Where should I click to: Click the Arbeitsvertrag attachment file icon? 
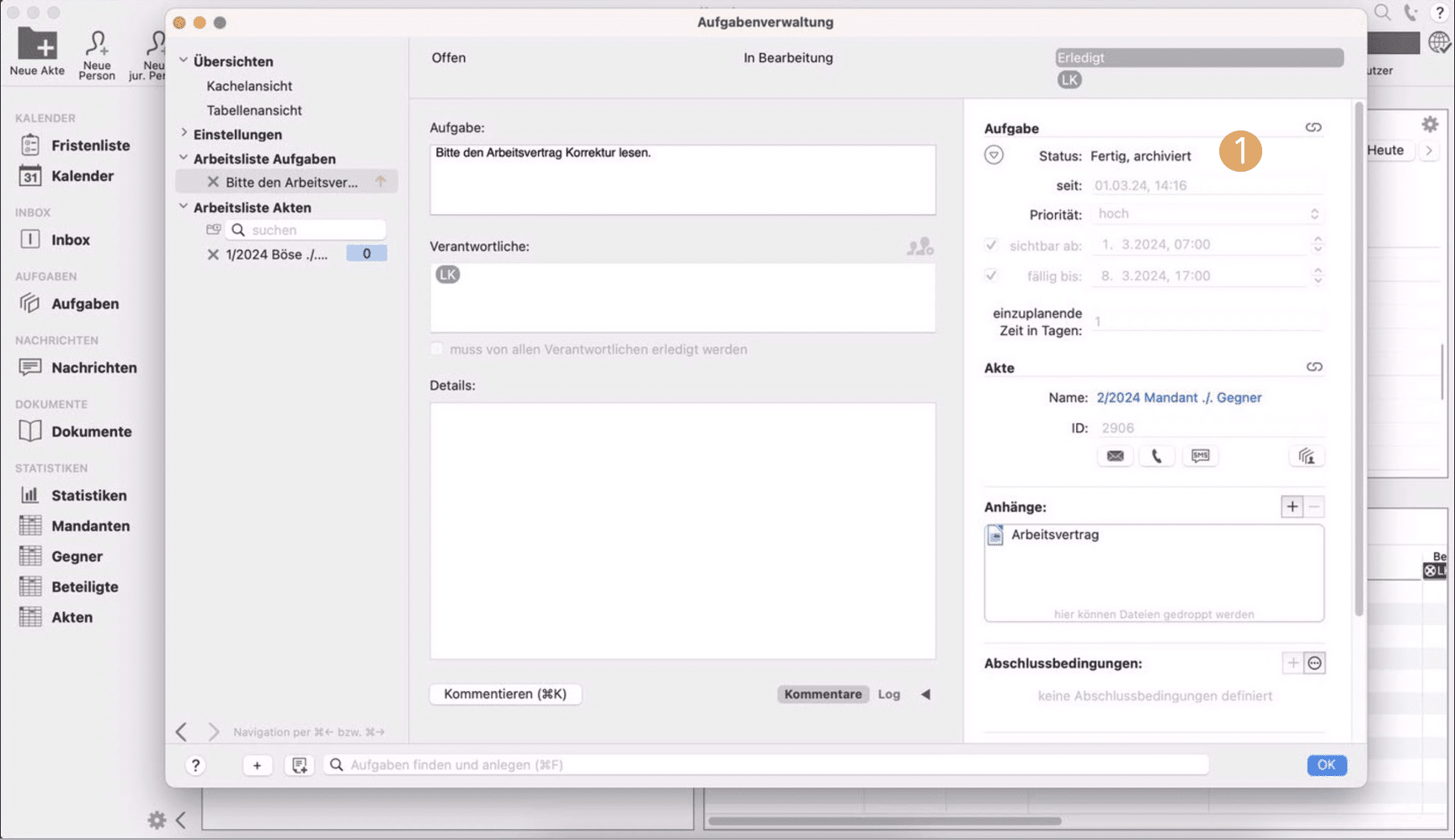coord(995,535)
